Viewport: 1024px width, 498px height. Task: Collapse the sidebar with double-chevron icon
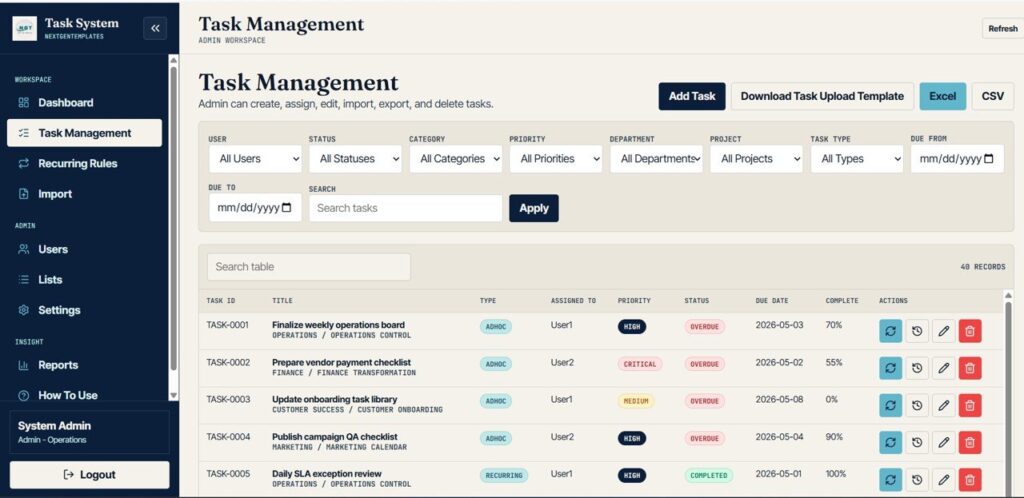(155, 28)
